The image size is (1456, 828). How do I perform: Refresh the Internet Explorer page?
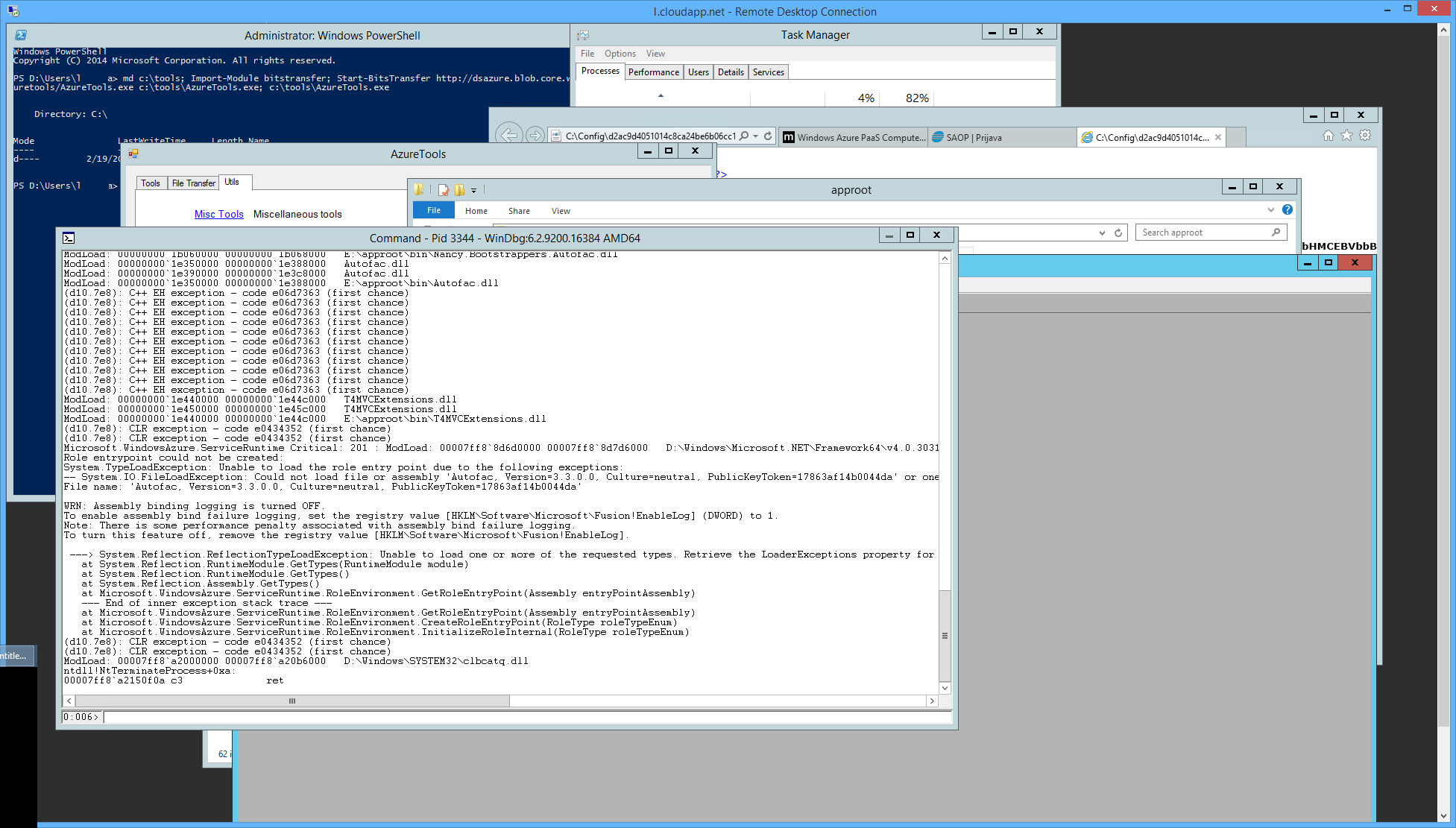pos(768,136)
